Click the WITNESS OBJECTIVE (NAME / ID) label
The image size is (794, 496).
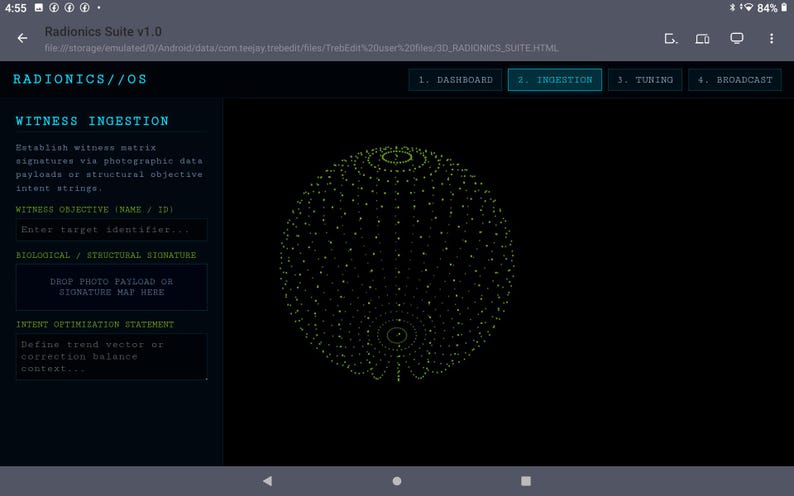coord(94,210)
